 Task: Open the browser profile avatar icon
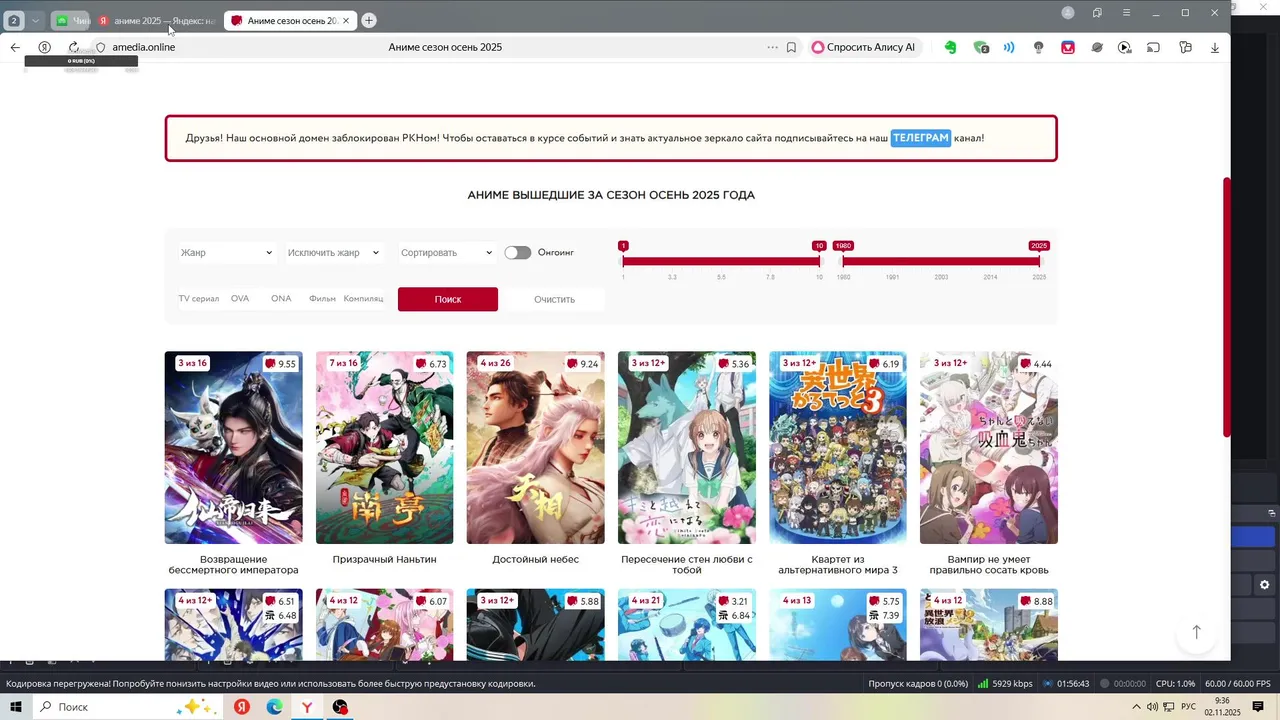tap(1068, 13)
